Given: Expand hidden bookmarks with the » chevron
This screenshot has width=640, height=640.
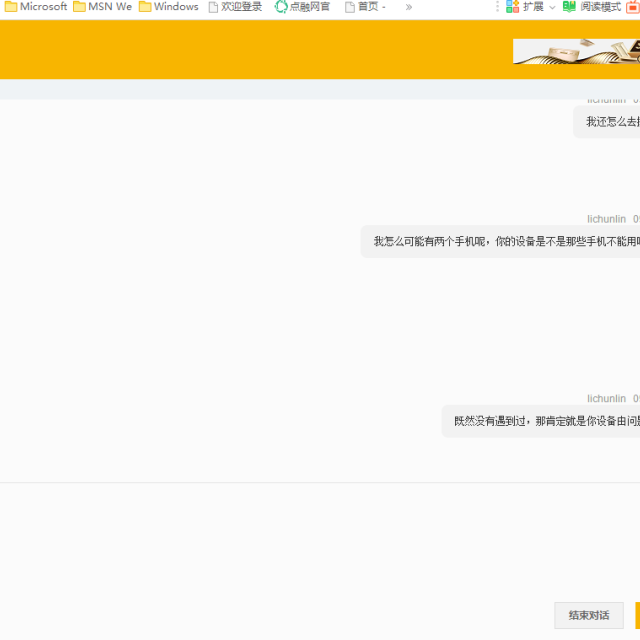Looking at the screenshot, I should (408, 7).
